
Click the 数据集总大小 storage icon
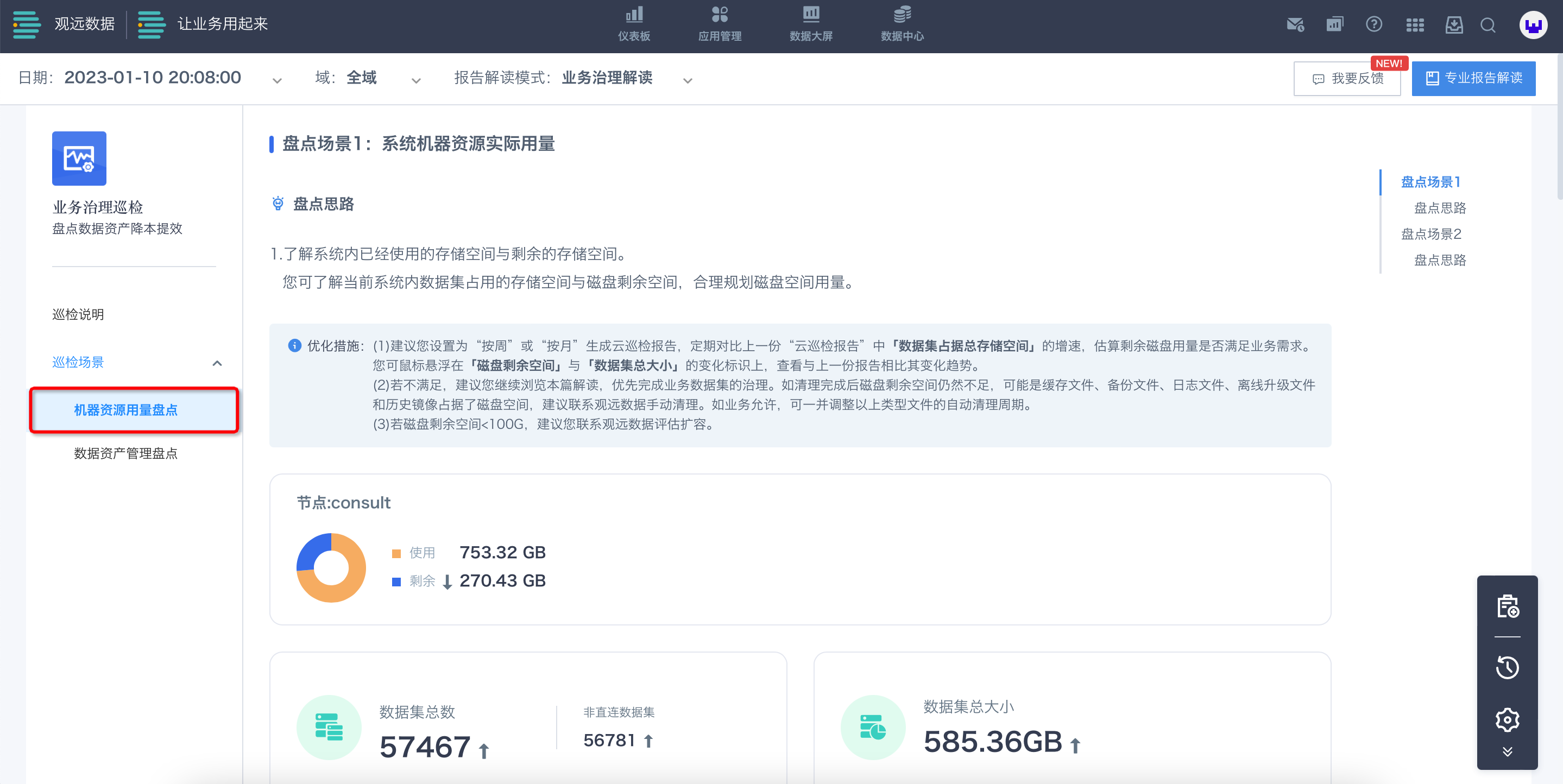tap(873, 727)
